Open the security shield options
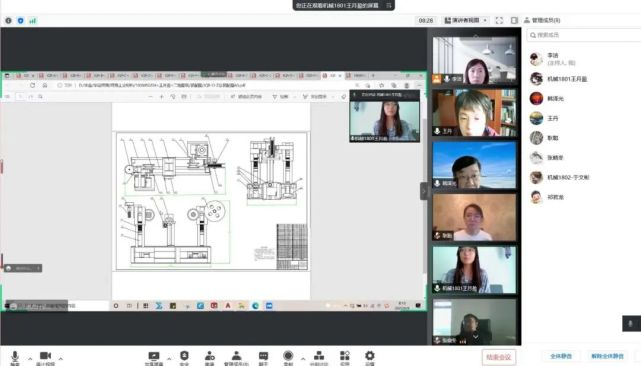 (184, 357)
